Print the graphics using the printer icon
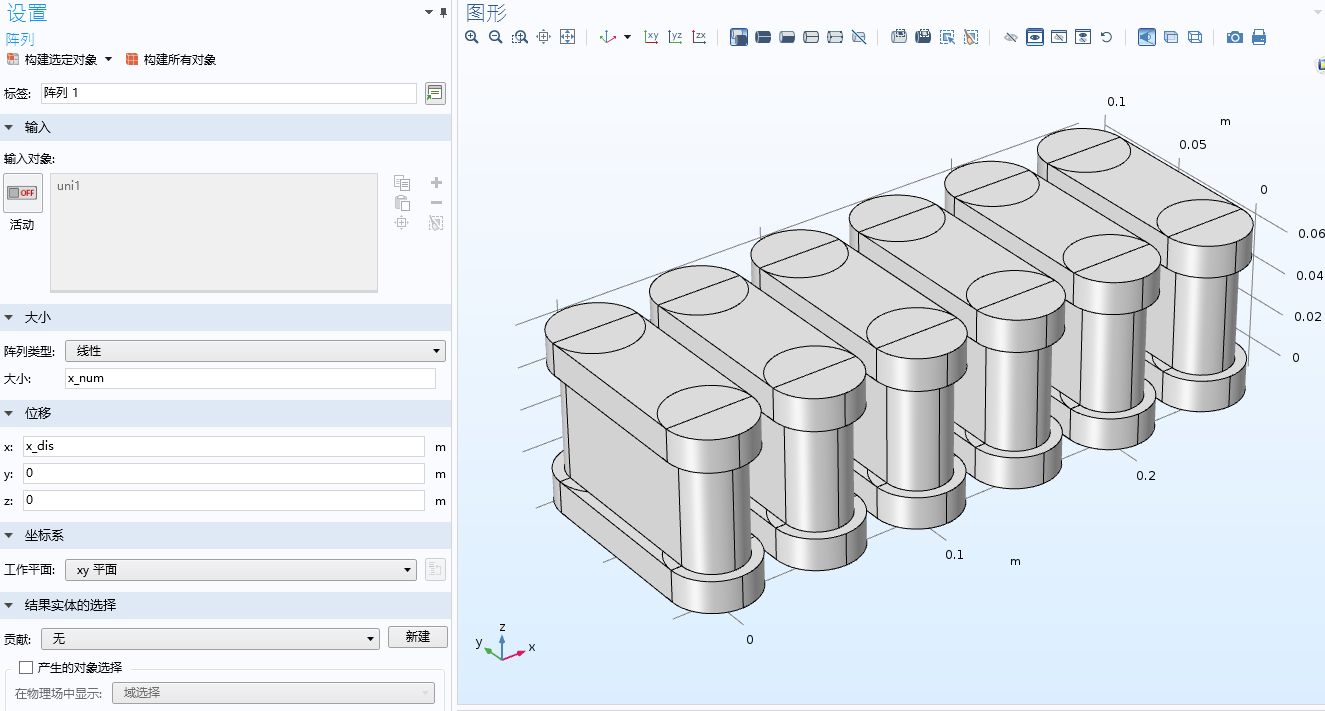Screen dimensions: 1325x711 1259,37
